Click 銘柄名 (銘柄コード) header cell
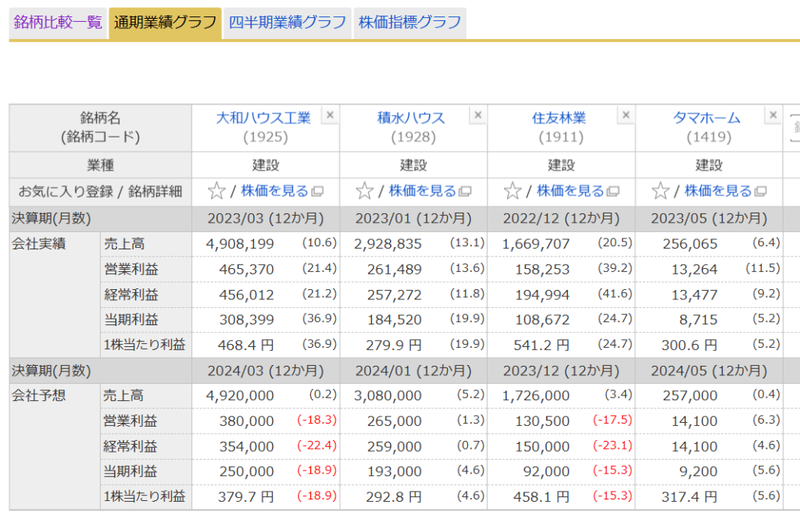Viewport: 800px width, 519px height. (x=101, y=128)
